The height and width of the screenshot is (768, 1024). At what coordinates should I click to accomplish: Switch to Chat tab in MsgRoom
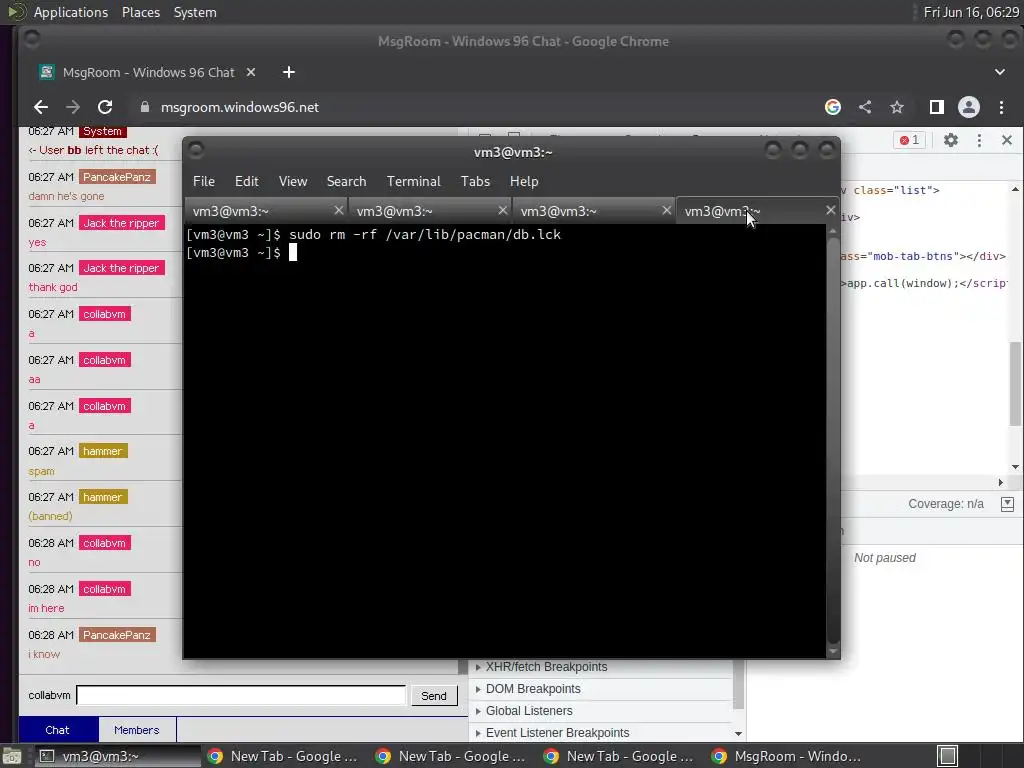pos(57,730)
